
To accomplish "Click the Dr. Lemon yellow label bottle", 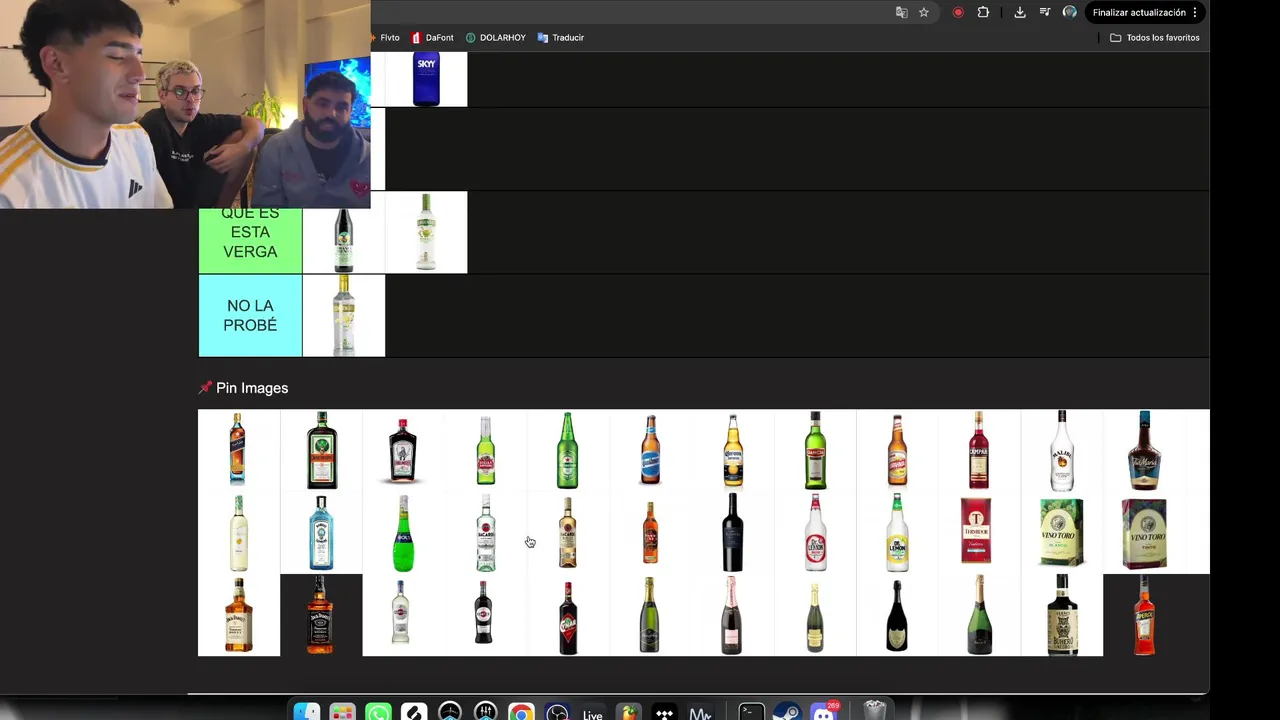I will (x=897, y=533).
